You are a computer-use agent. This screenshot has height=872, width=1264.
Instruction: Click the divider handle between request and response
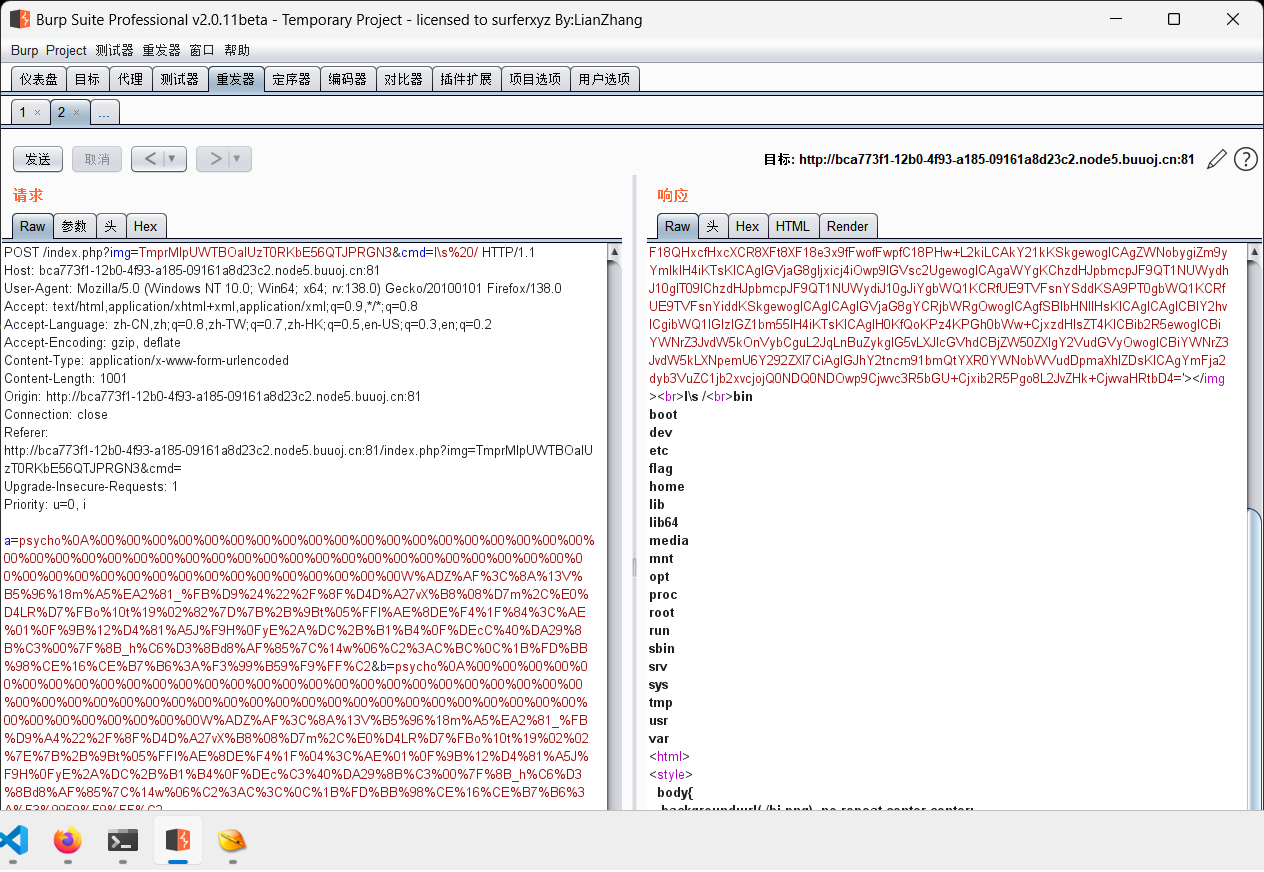(634, 567)
